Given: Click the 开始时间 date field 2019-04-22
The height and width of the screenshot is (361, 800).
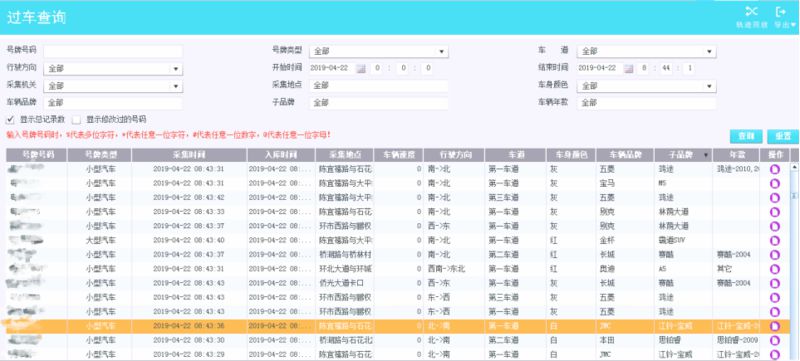Looking at the screenshot, I should click(x=332, y=68).
